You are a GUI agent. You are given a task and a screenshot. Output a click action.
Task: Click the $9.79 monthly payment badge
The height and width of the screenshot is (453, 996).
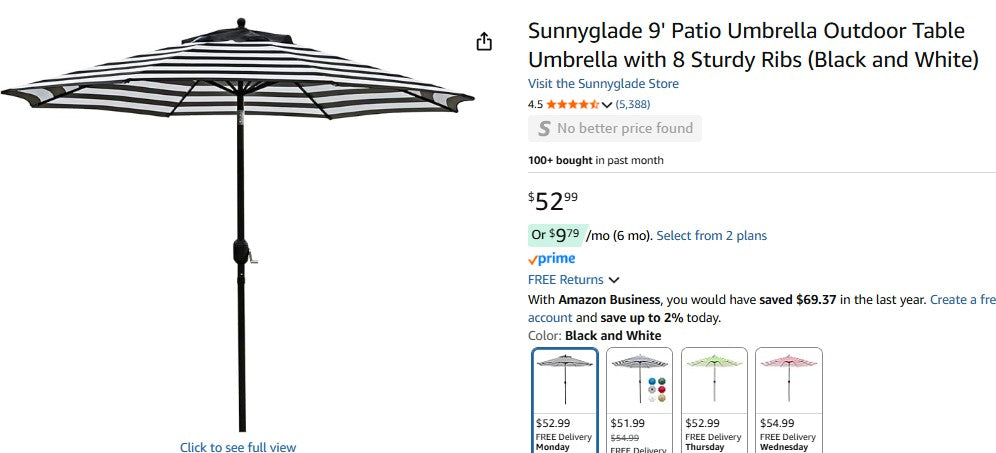[x=555, y=236]
